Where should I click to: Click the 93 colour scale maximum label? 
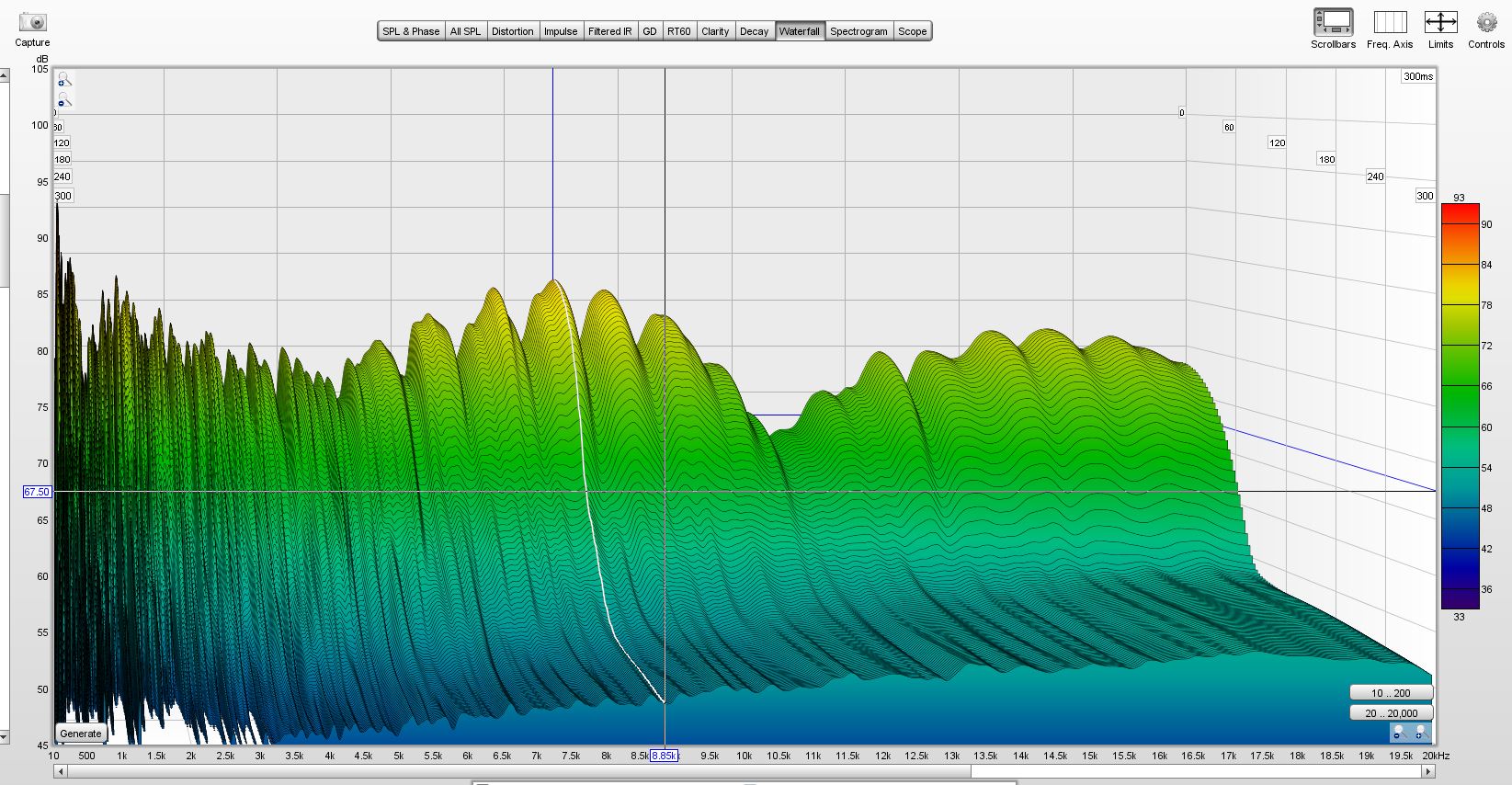(x=1459, y=198)
